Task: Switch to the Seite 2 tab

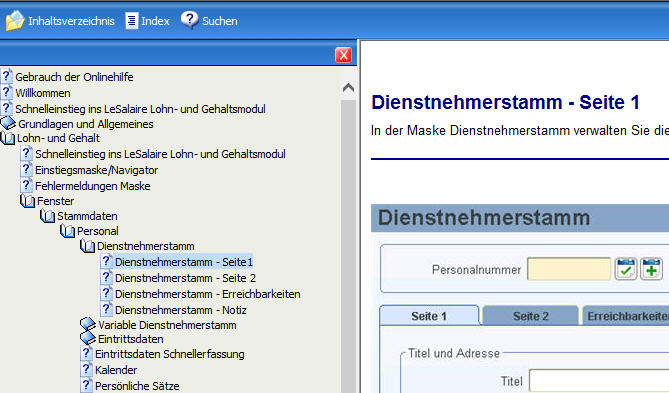Action: (531, 316)
